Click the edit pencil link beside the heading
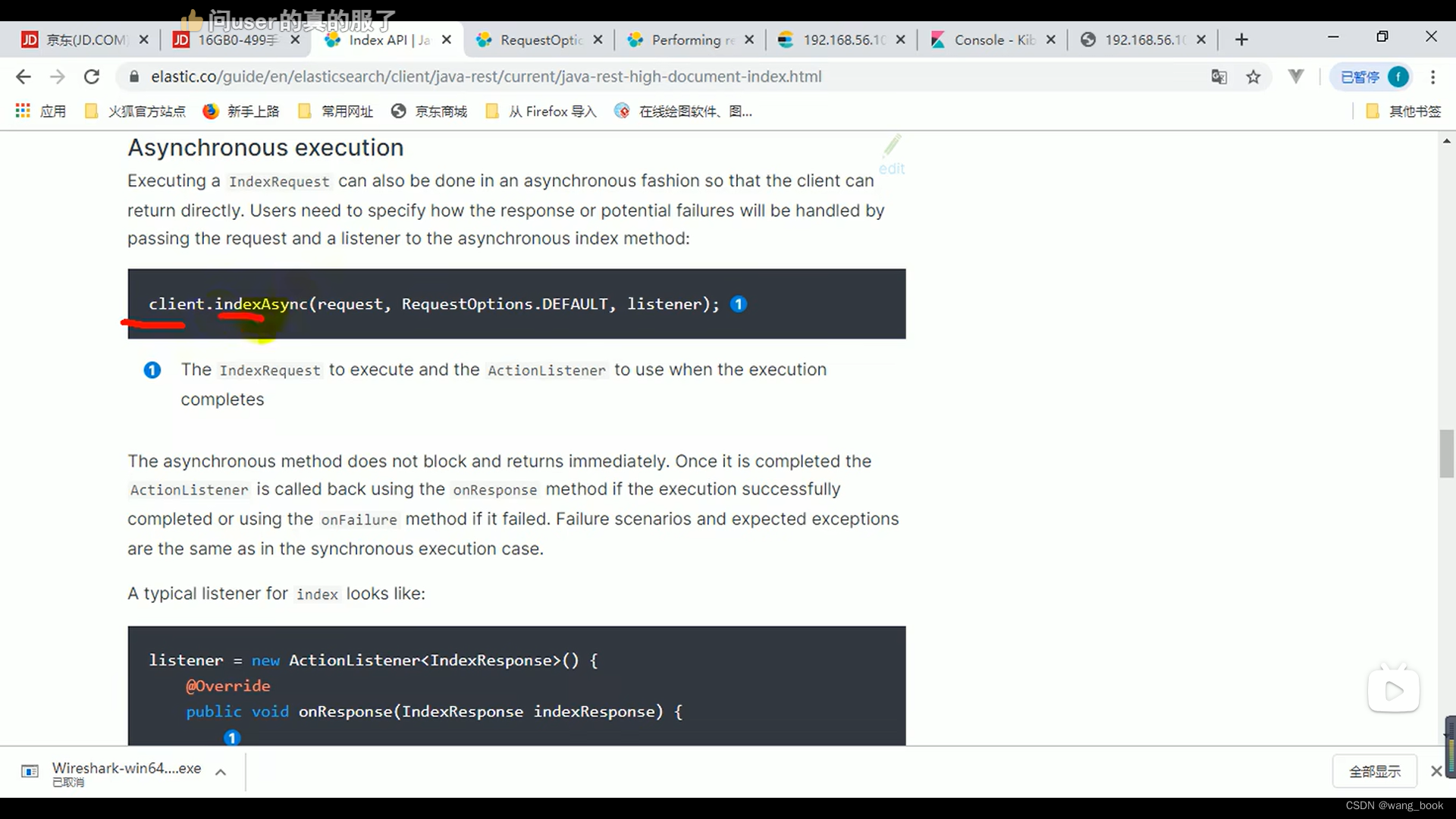Screen dimensions: 1456x819 pyautogui.click(x=892, y=155)
